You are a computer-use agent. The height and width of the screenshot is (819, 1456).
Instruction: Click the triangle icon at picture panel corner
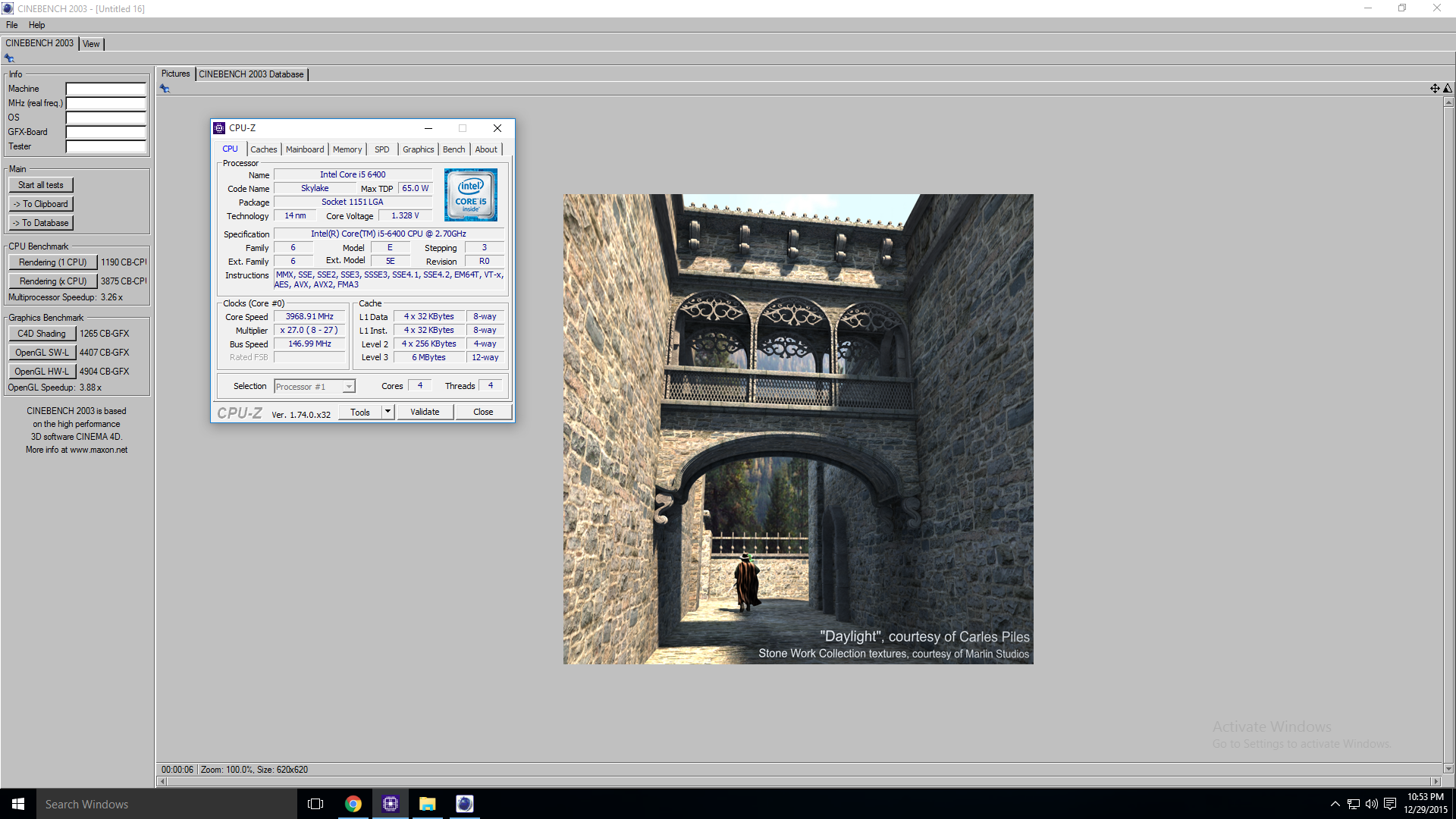(1448, 89)
